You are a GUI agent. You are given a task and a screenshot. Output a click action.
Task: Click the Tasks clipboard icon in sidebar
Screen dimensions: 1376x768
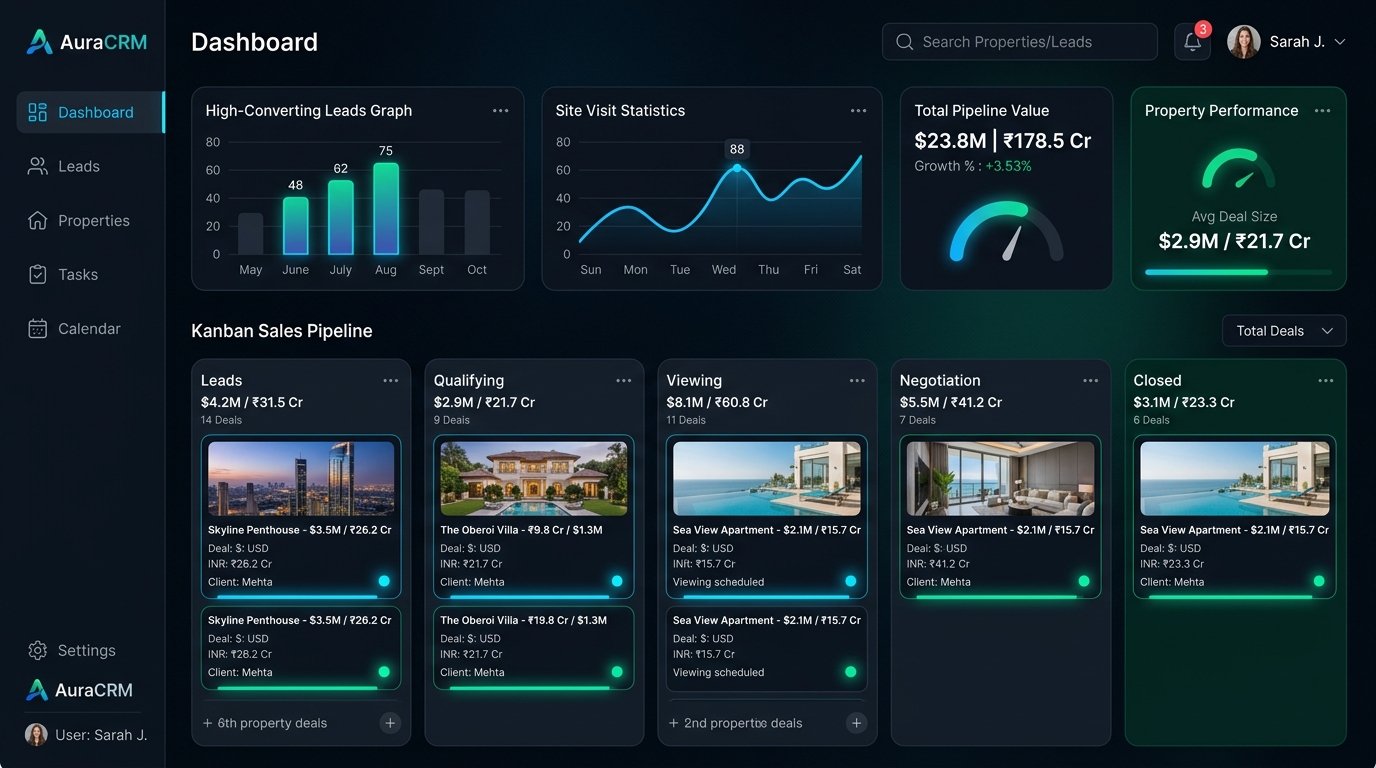[x=37, y=274]
